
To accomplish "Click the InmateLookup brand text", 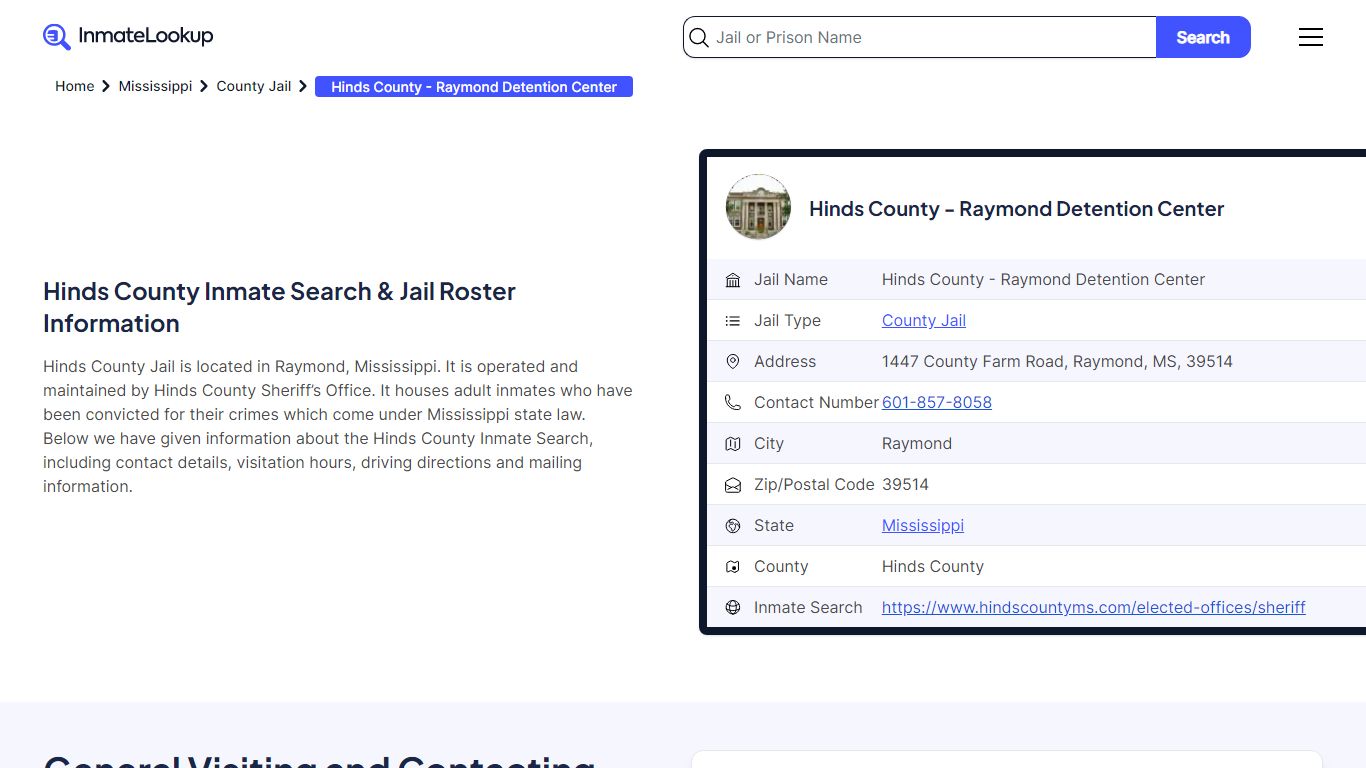I will click(146, 36).
